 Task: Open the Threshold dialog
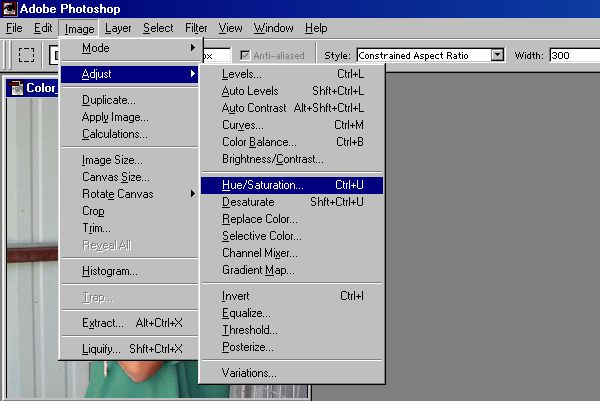292,330
